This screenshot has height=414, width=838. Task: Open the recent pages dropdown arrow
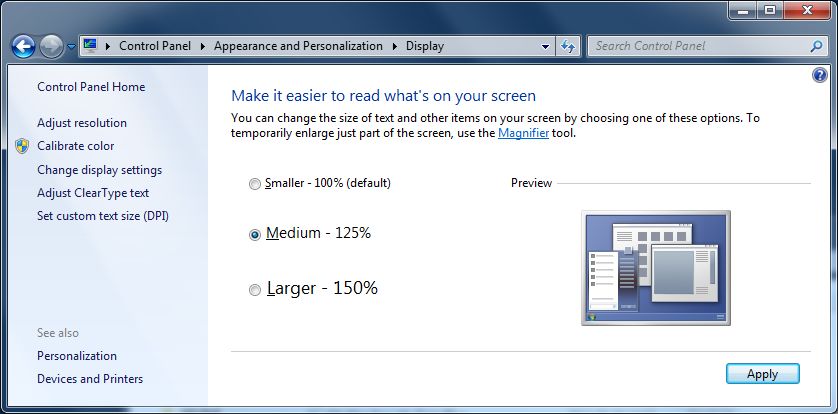69,46
